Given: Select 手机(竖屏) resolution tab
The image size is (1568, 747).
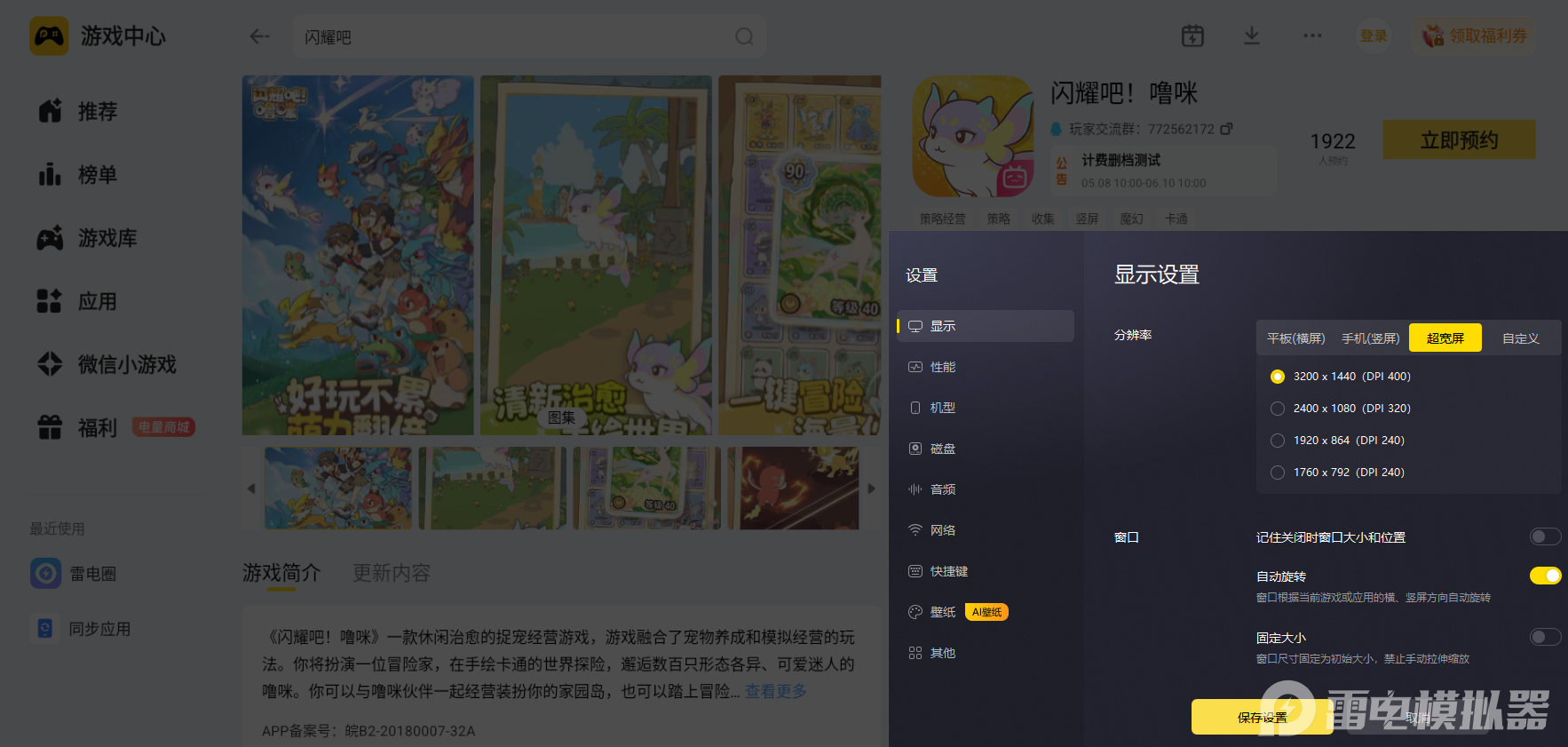Looking at the screenshot, I should (1370, 338).
